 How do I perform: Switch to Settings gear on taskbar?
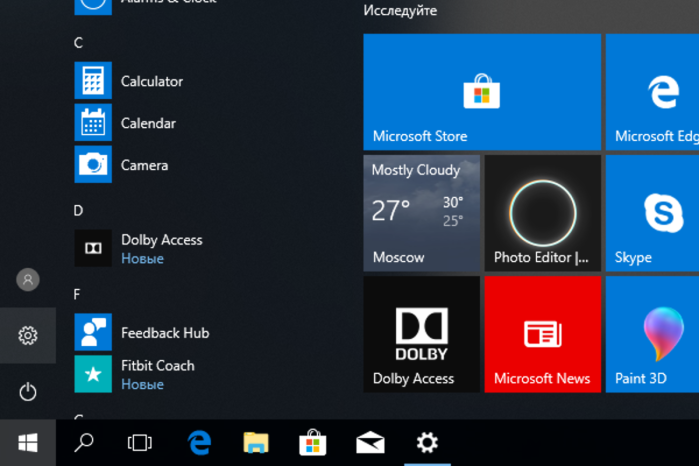pos(427,443)
